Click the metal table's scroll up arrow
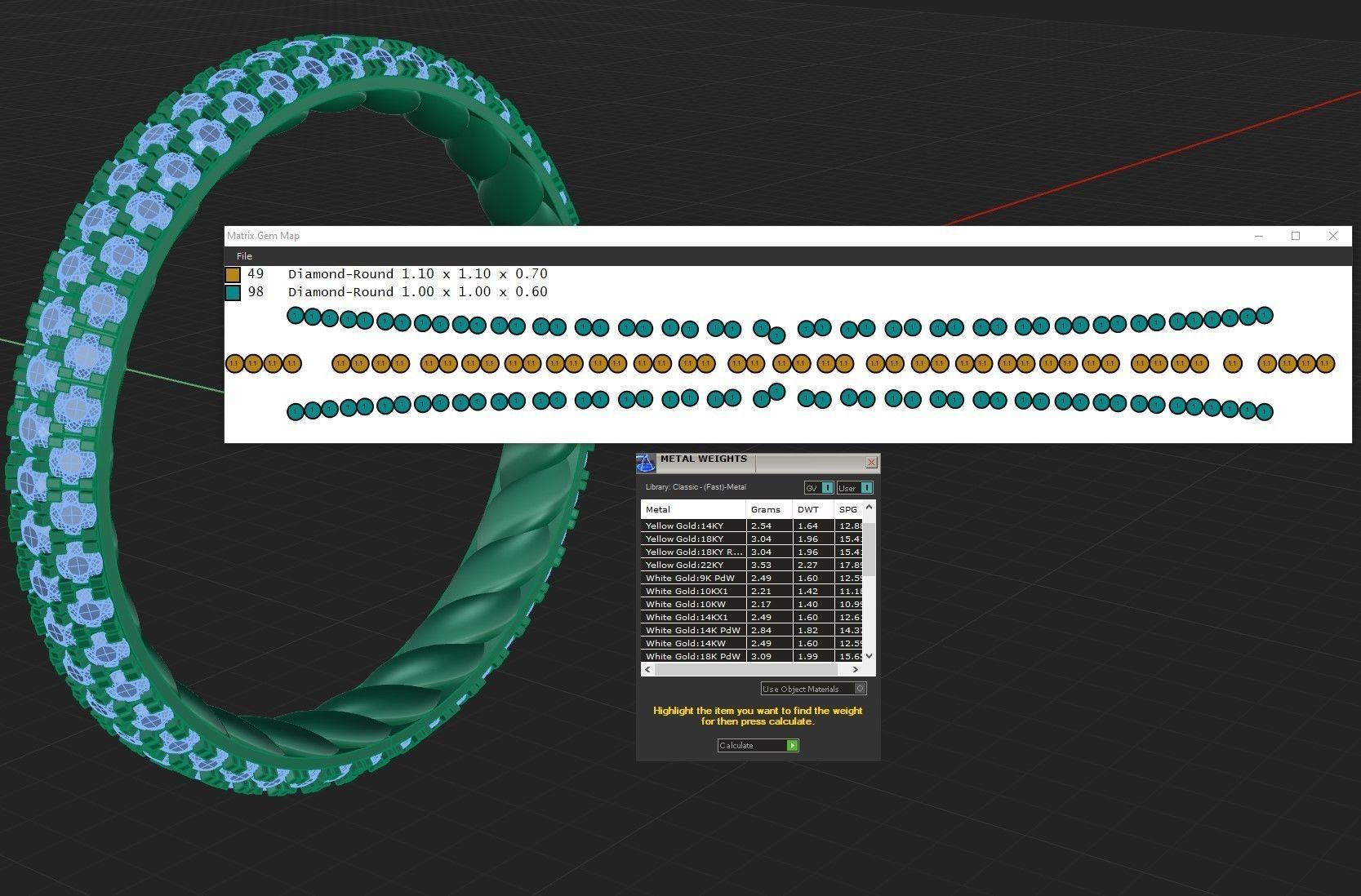This screenshot has width=1361, height=896. [869, 507]
